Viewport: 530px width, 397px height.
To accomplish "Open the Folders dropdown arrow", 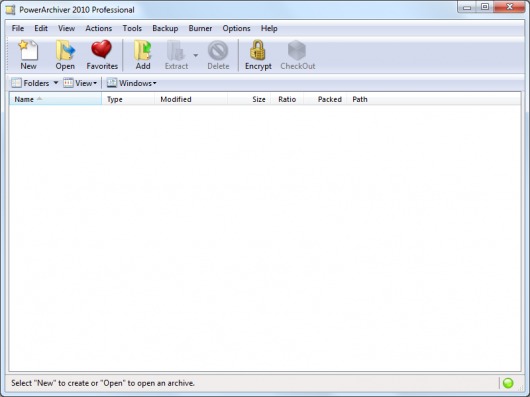I will pyautogui.click(x=56, y=83).
